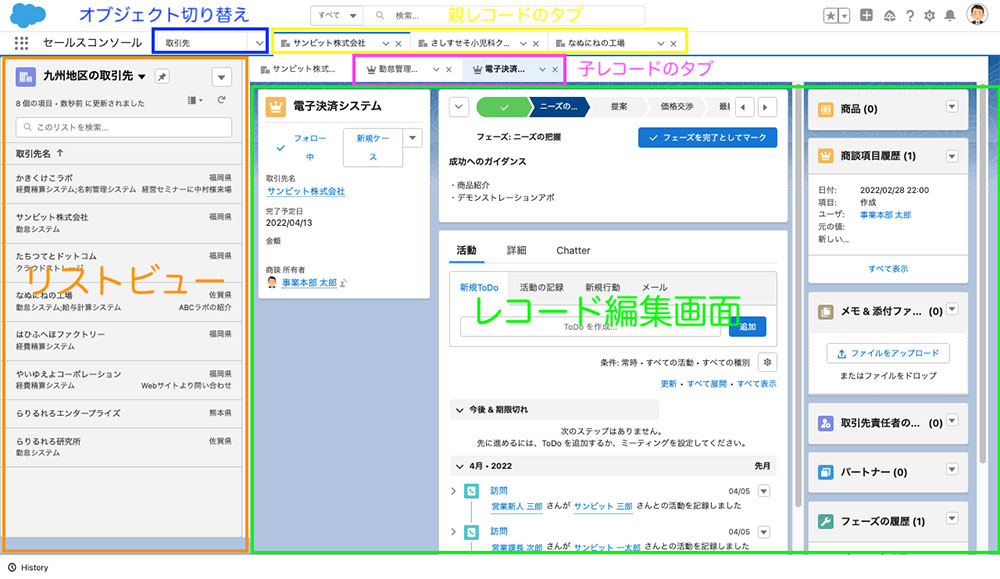Viewport: 1000px width, 579px height.
Task: Close the 勤怠管理 subtab
Action: (x=449, y=70)
